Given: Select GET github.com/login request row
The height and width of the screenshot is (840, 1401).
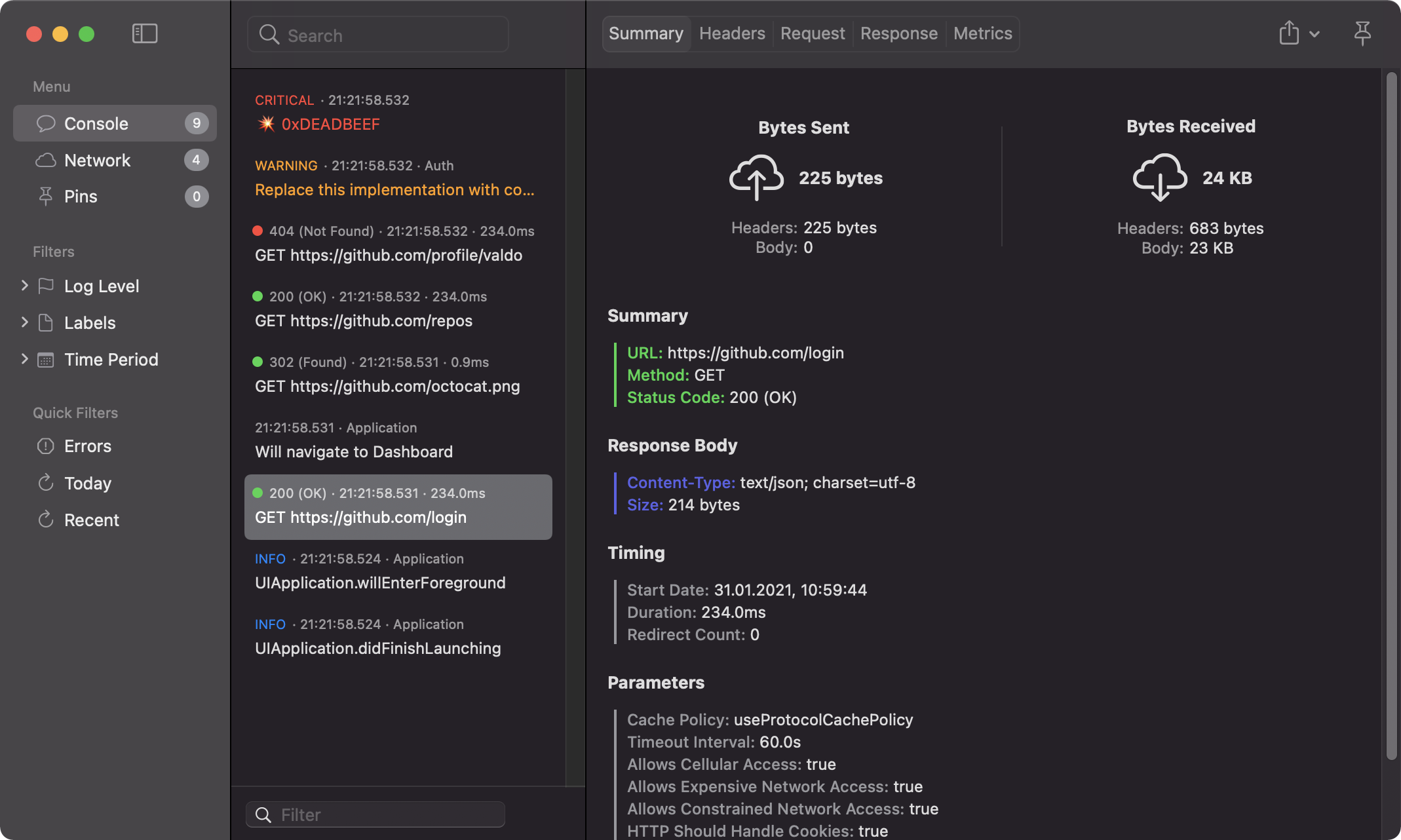Looking at the screenshot, I should point(398,506).
